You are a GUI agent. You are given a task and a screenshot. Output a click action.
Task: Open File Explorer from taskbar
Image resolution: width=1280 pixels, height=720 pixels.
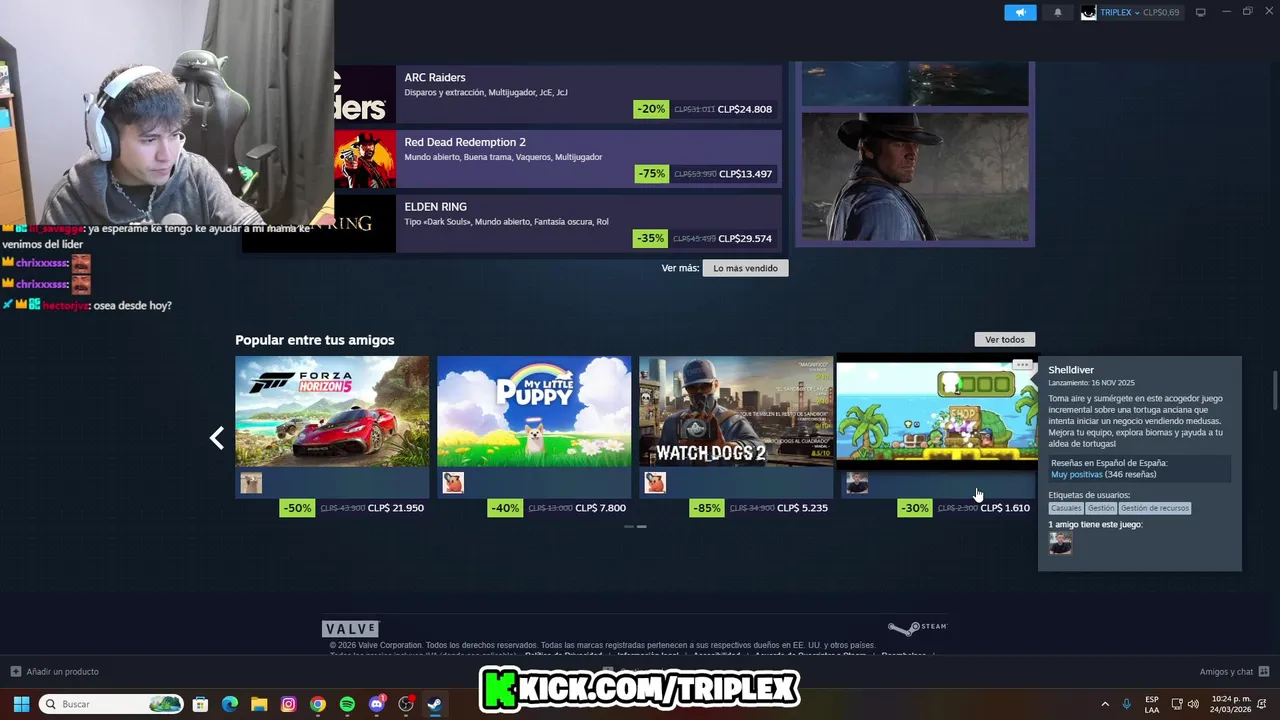click(259, 704)
